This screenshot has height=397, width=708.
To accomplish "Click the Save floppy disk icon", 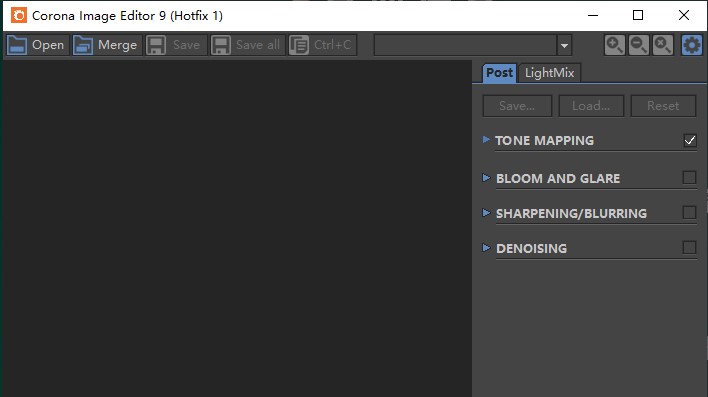I will (156, 45).
